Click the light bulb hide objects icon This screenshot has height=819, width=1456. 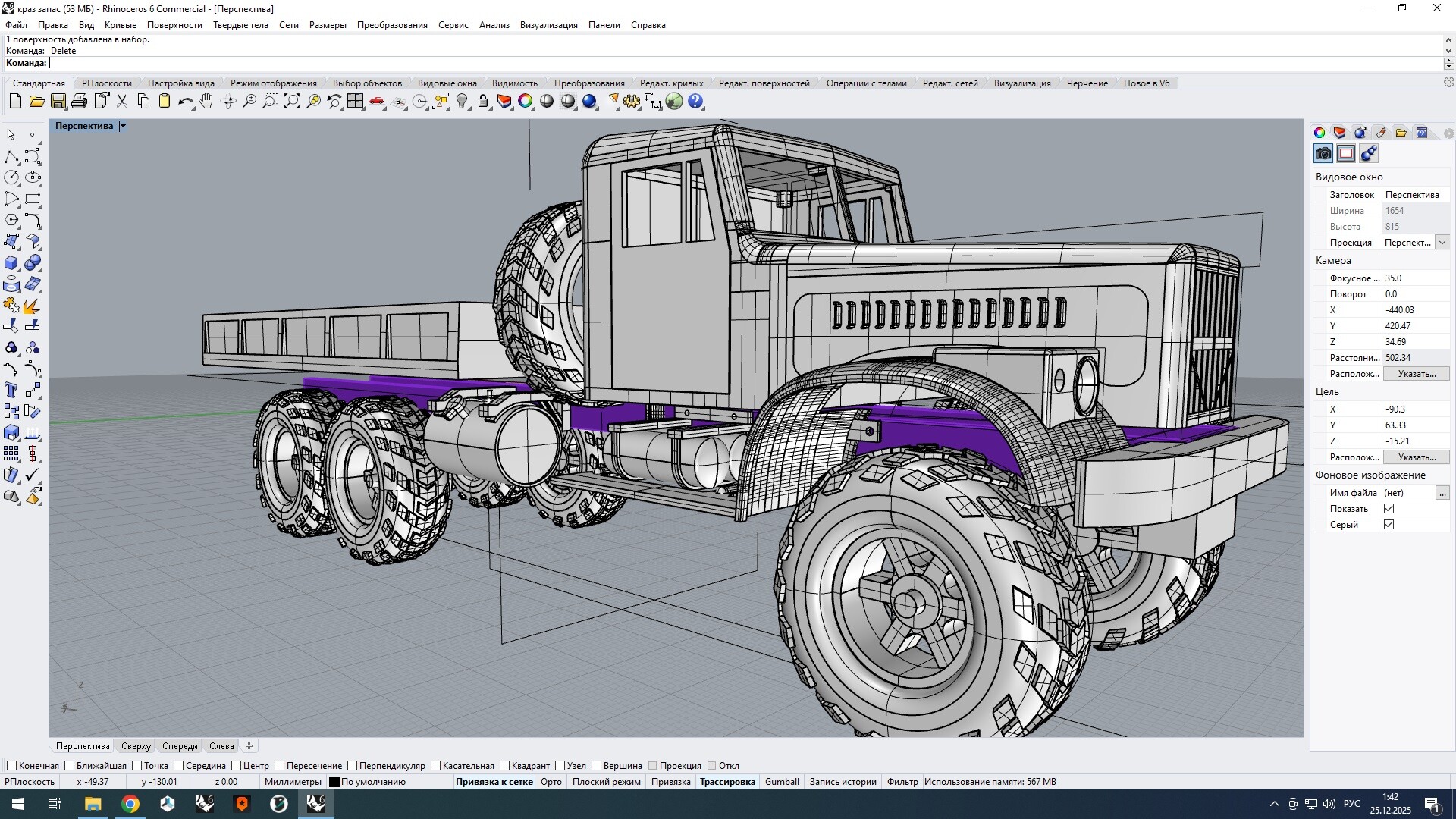(462, 101)
